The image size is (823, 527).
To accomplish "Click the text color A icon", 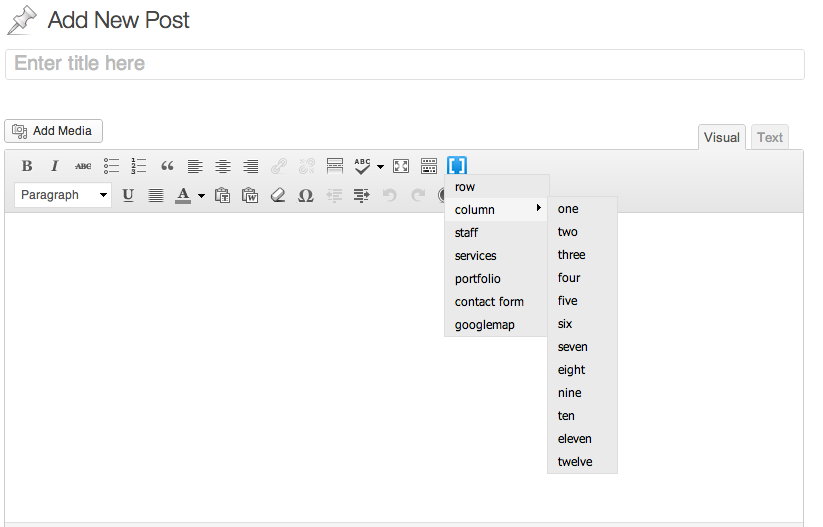I will [183, 195].
